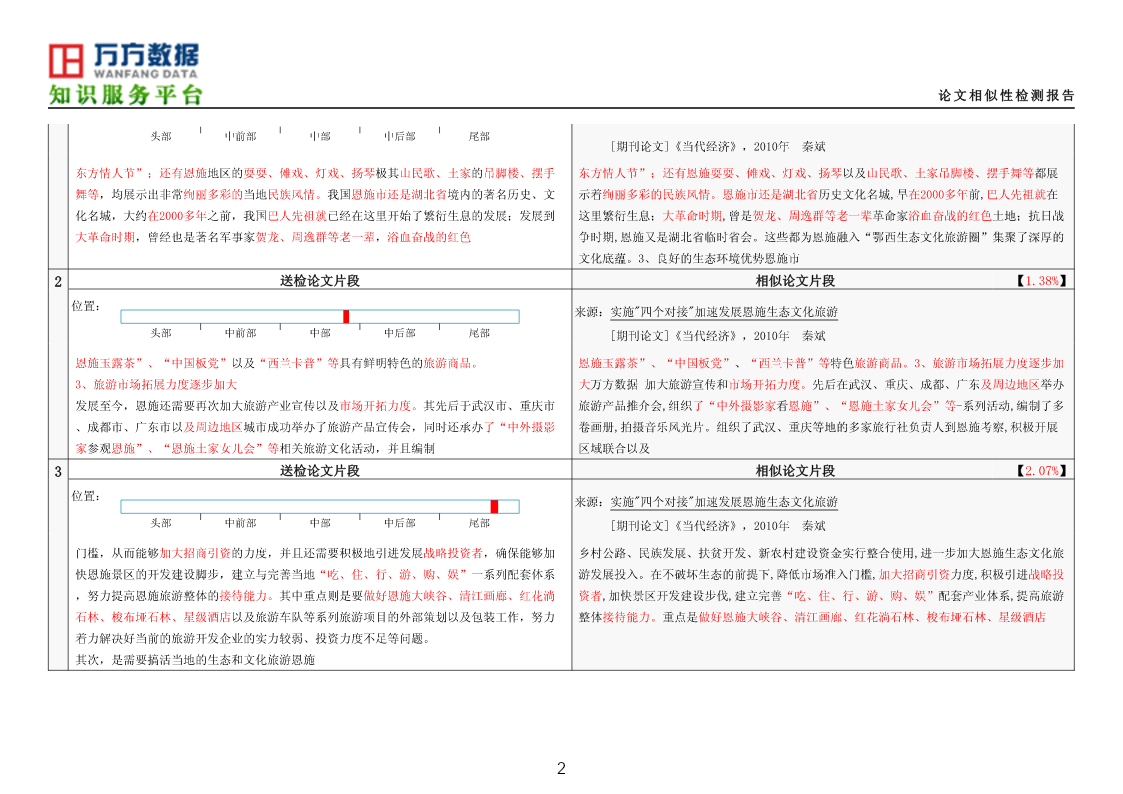Click 来源: label in segment 3
The width and height of the screenshot is (1123, 794).
(x=589, y=502)
